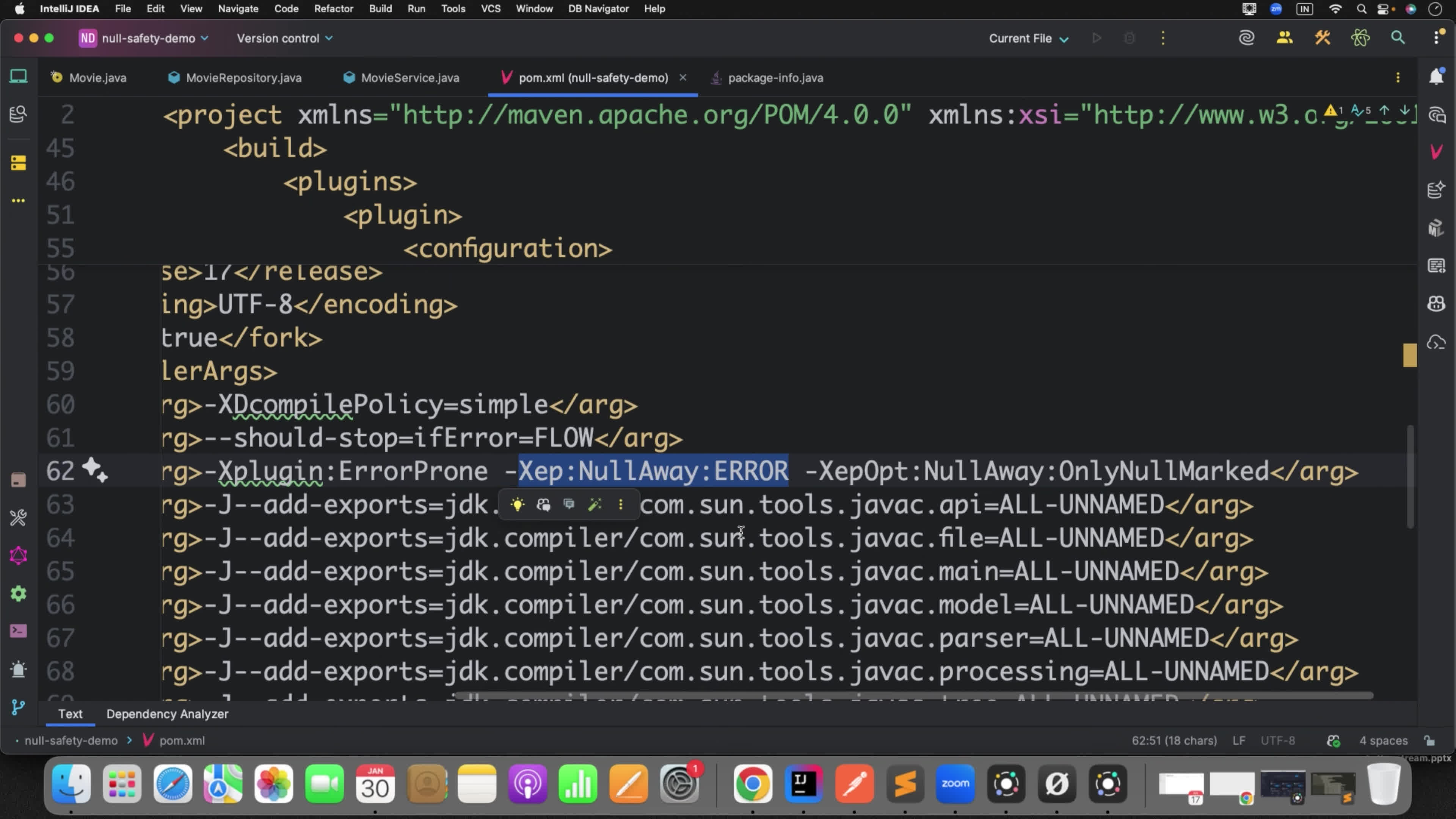Open the Terminal tool window
Image resolution: width=1456 pixels, height=819 pixels.
point(18,631)
